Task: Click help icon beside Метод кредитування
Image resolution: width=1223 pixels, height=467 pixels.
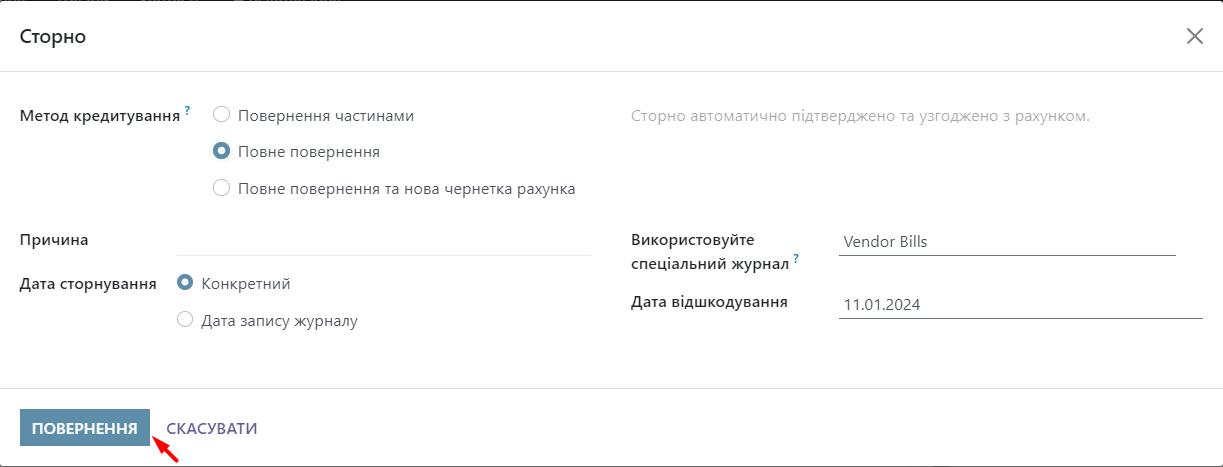Action: pyautogui.click(x=187, y=110)
